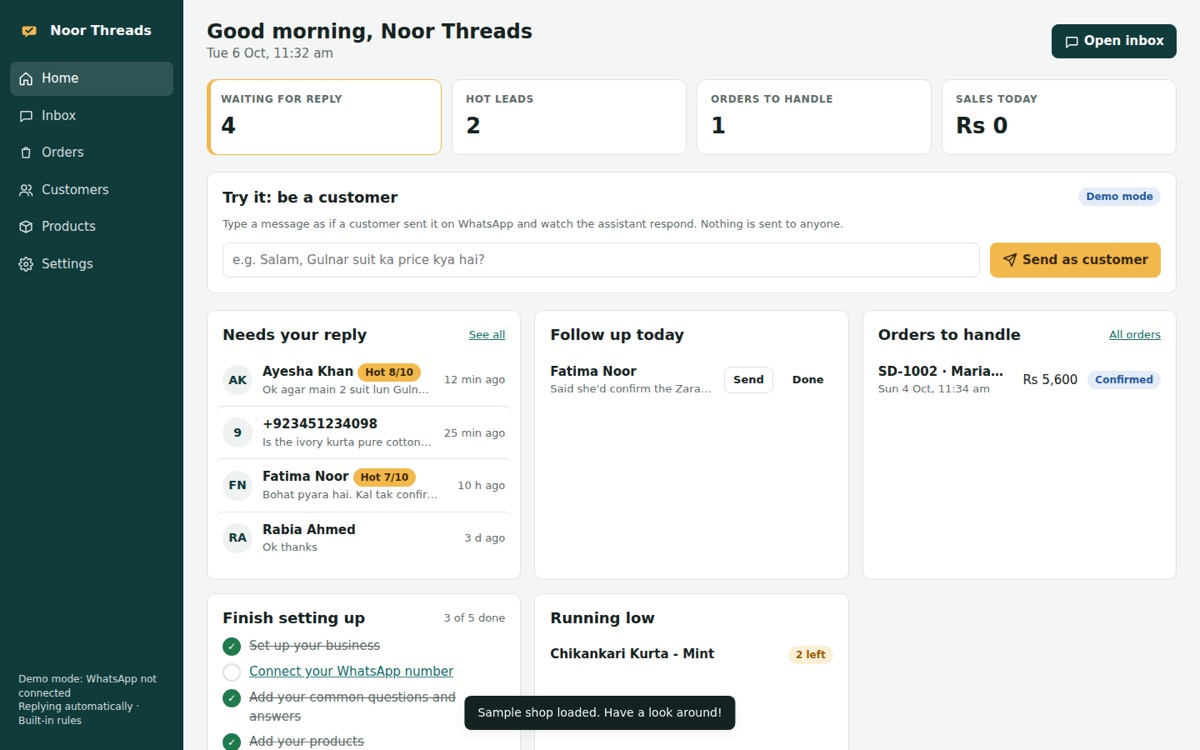Check the 'Connect your WhatsApp number' circle

pos(232,672)
